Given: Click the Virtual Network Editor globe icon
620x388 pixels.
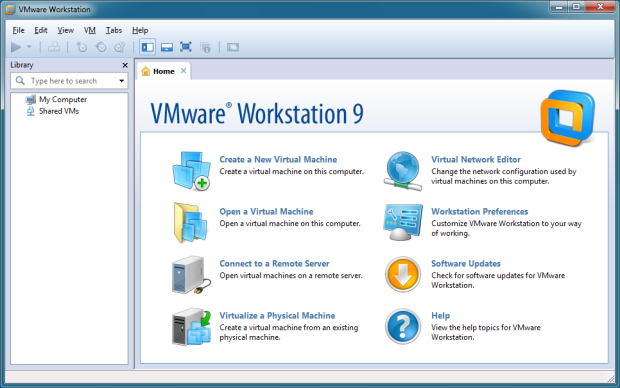Looking at the screenshot, I should 403,170.
